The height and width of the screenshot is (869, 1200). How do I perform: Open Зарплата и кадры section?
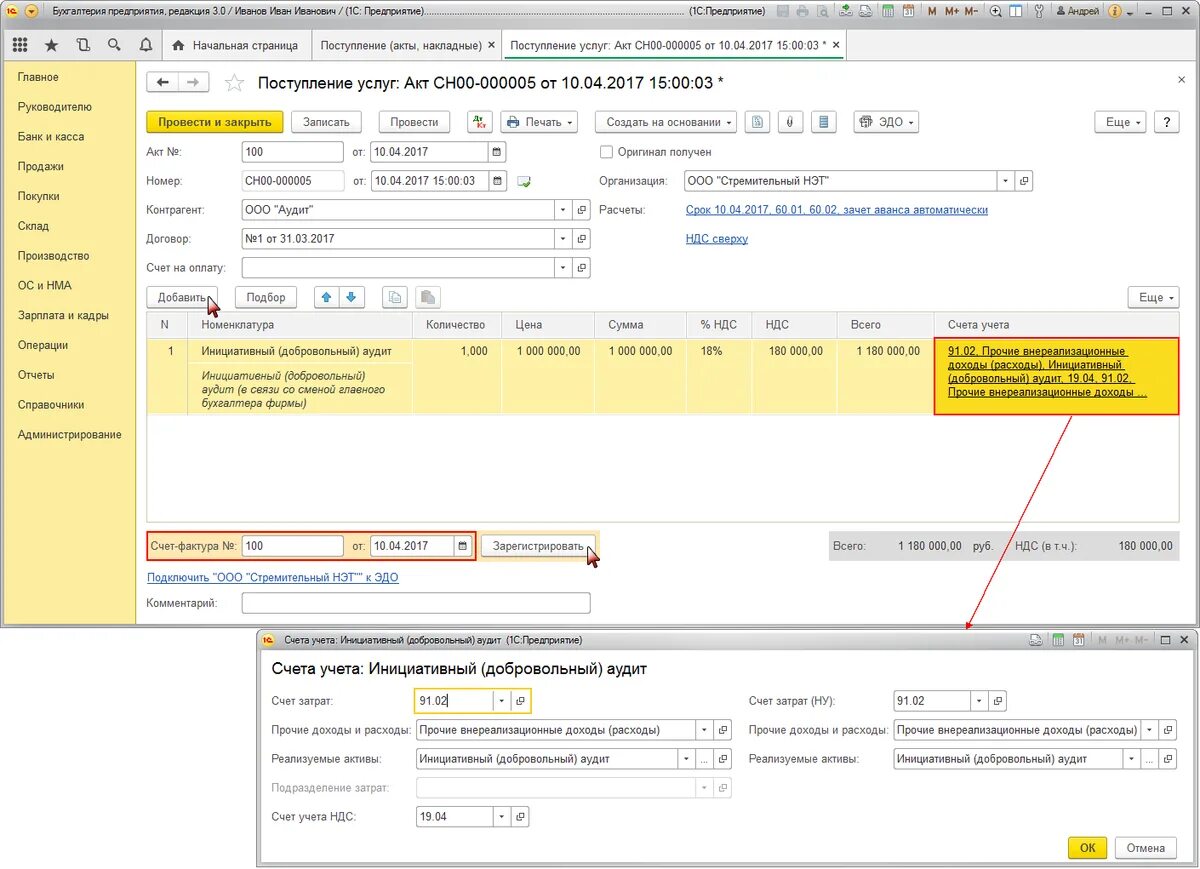point(63,315)
